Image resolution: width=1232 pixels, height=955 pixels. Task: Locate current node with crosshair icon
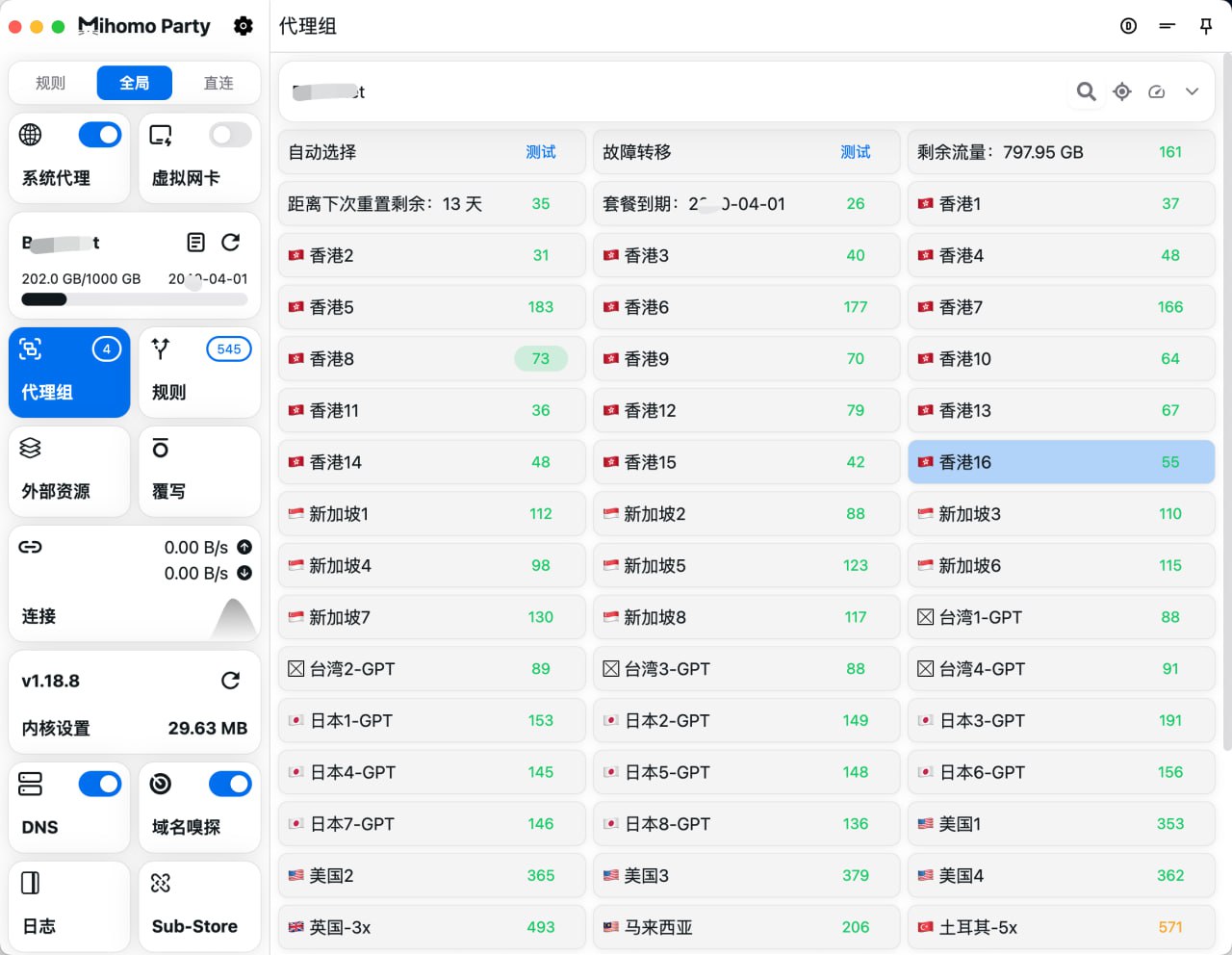tap(1122, 91)
